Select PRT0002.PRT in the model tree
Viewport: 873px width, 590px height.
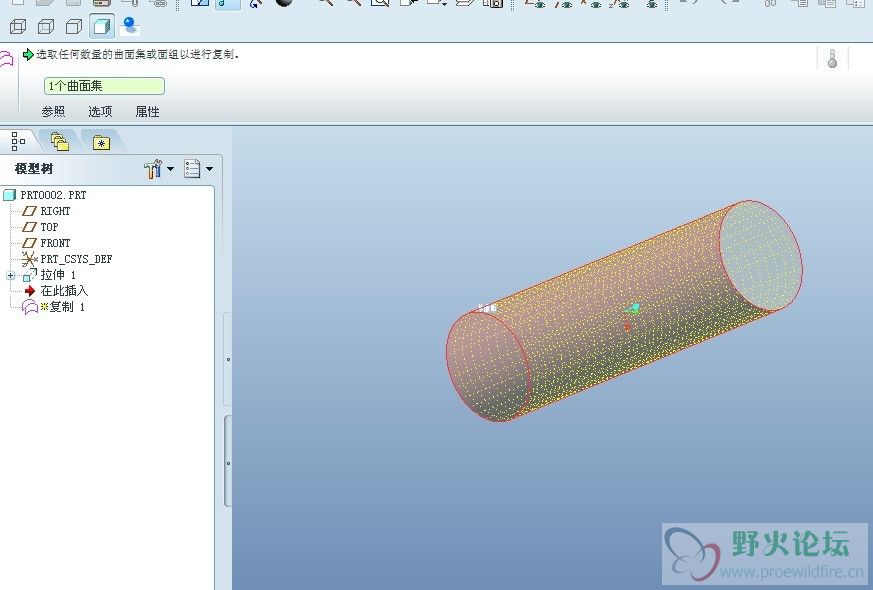[x=45, y=195]
